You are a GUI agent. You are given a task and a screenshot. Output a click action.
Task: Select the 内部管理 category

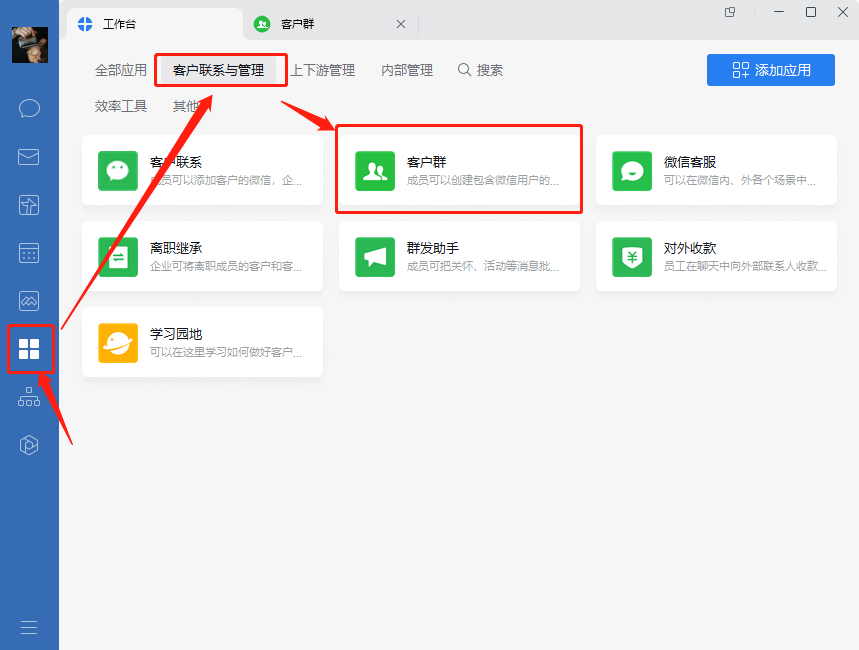(406, 70)
